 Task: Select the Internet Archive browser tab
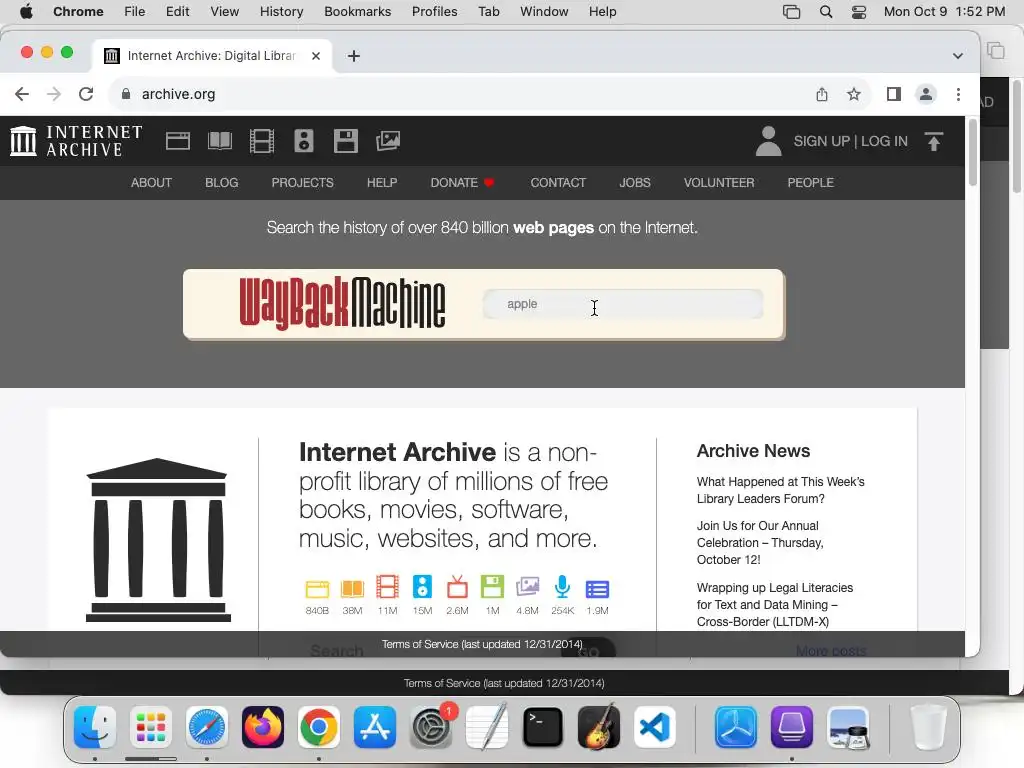[212, 56]
